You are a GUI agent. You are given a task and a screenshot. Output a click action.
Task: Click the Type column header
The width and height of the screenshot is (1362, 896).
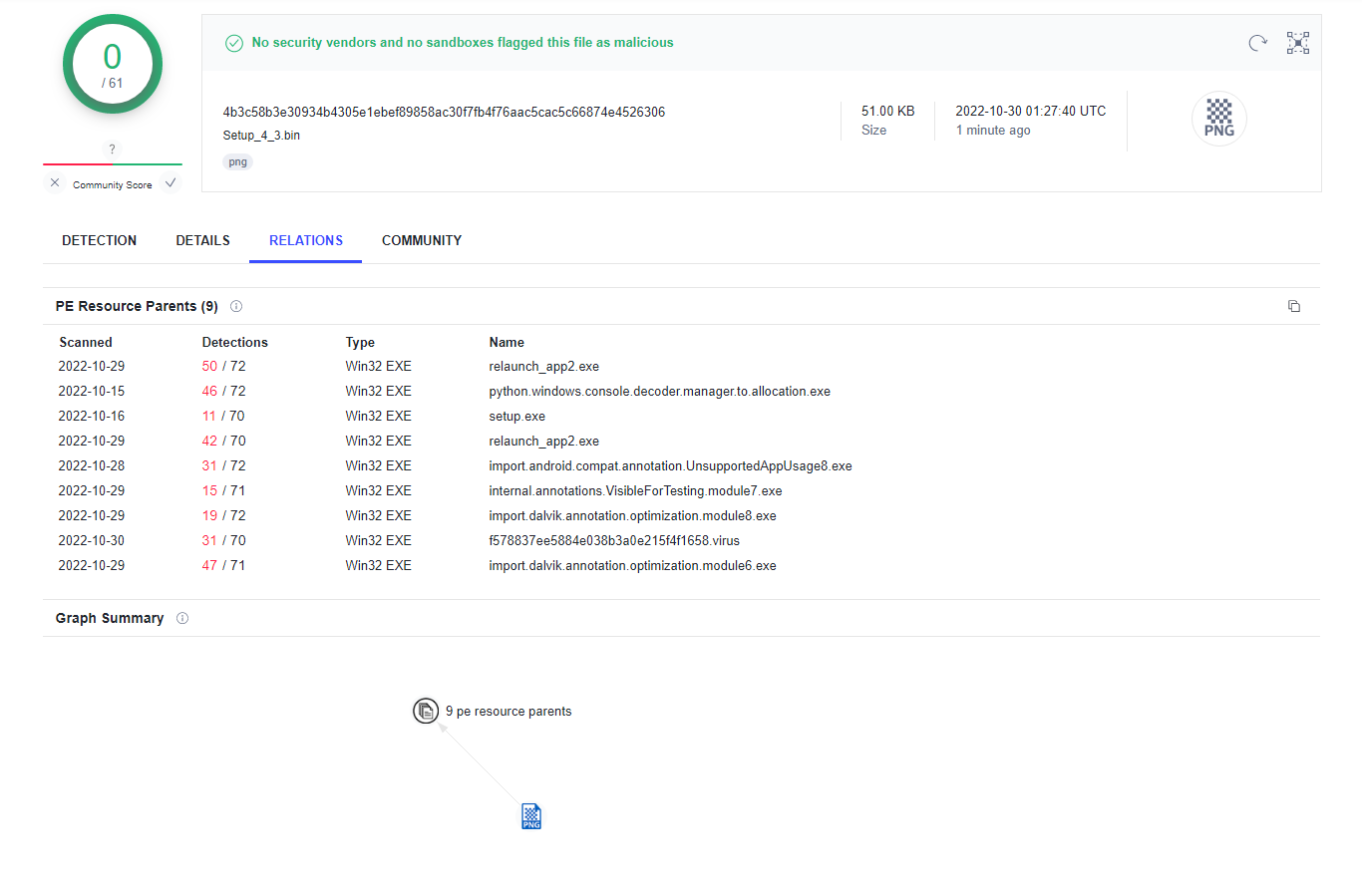pyautogui.click(x=361, y=343)
